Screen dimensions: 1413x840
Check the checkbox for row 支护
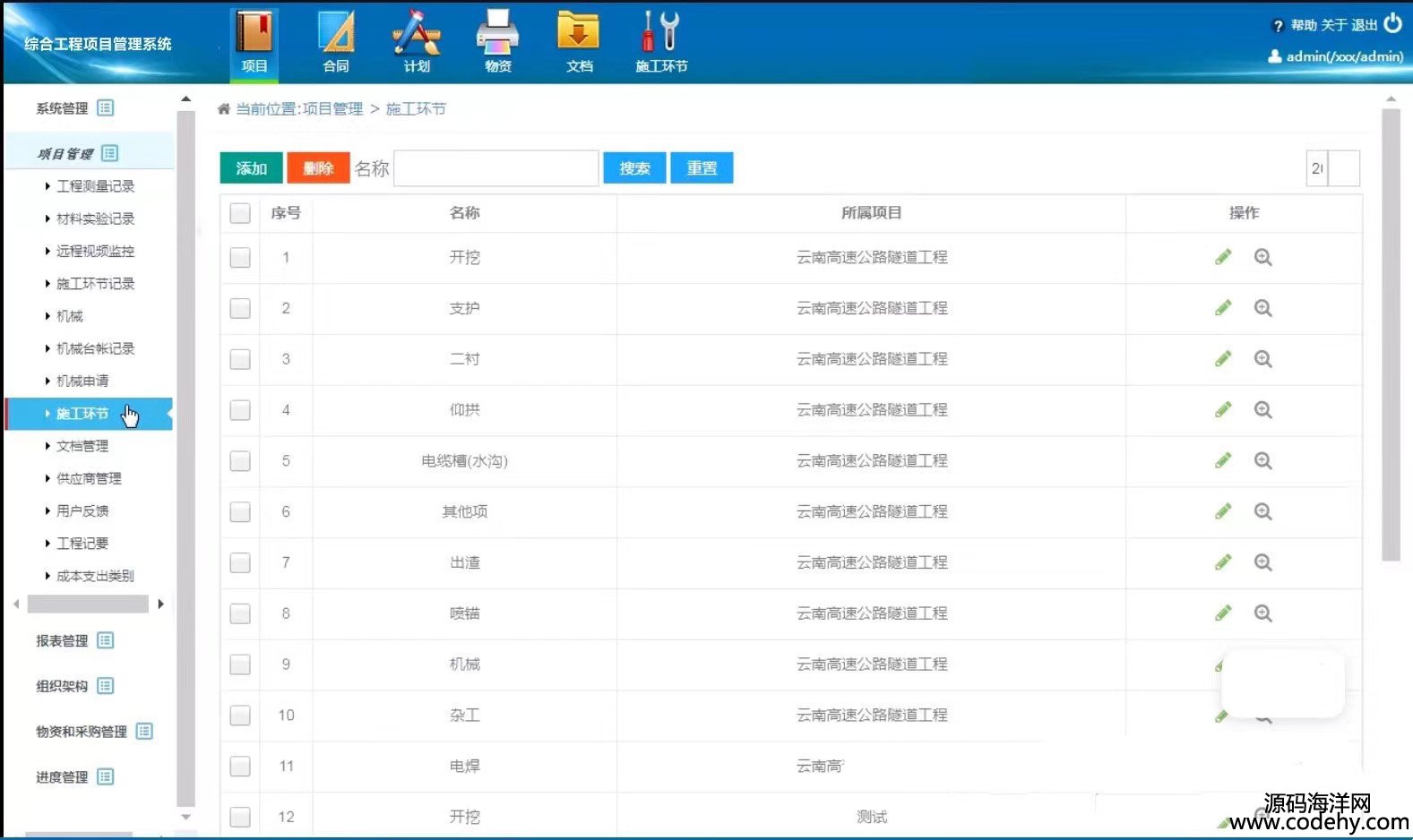pyautogui.click(x=240, y=308)
